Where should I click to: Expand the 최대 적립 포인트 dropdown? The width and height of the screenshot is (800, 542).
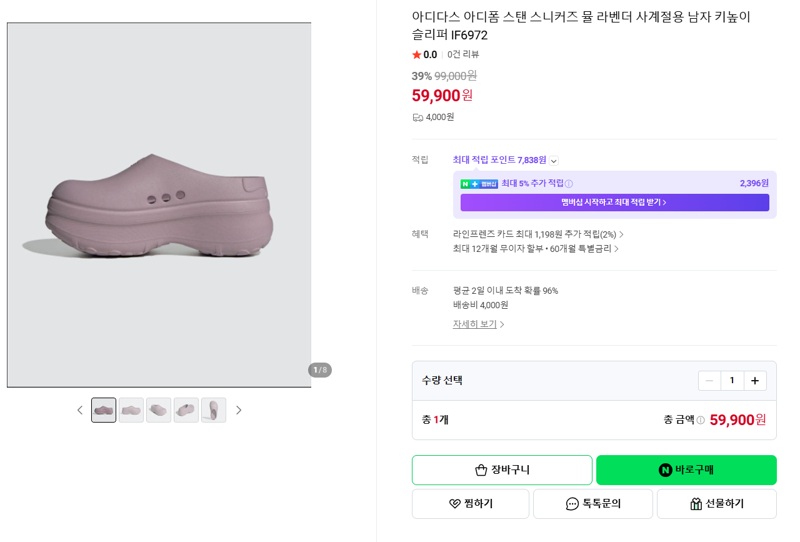tap(554, 161)
